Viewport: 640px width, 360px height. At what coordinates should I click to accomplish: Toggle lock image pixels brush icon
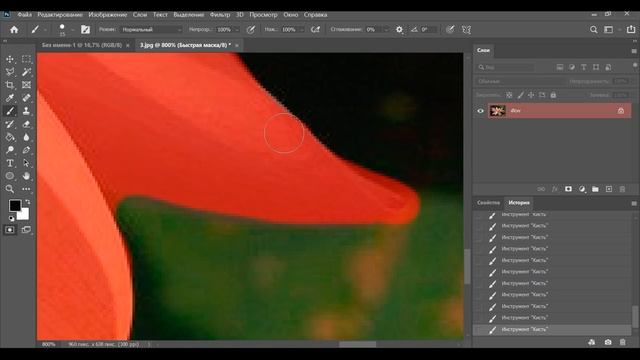click(520, 95)
